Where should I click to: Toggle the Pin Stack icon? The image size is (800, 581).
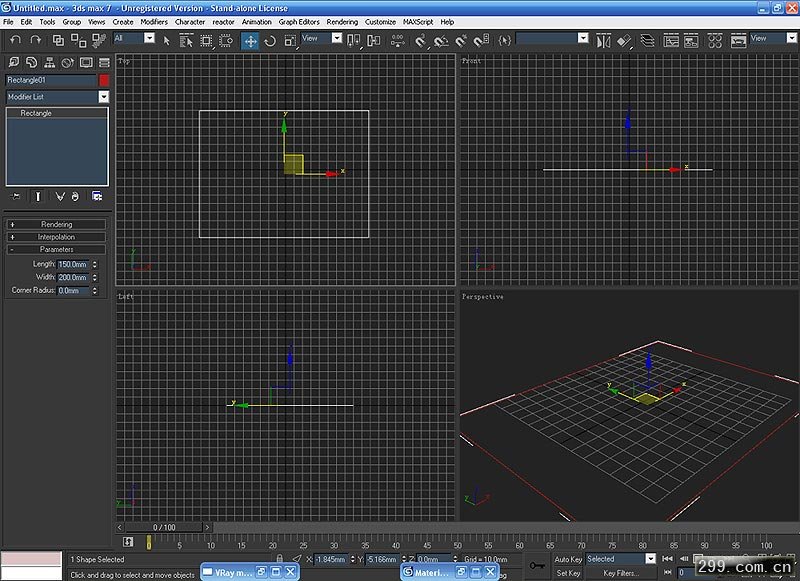coord(16,196)
